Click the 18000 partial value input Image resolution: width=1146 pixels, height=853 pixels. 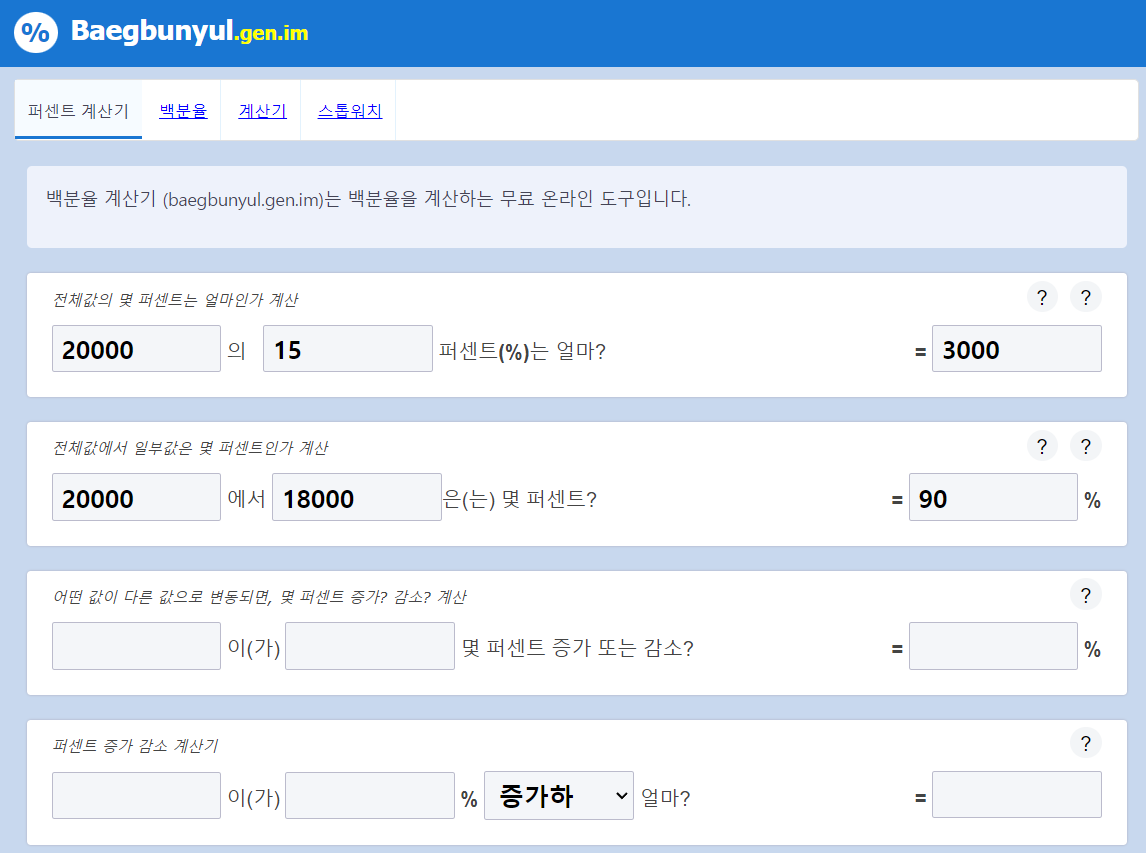[357, 497]
